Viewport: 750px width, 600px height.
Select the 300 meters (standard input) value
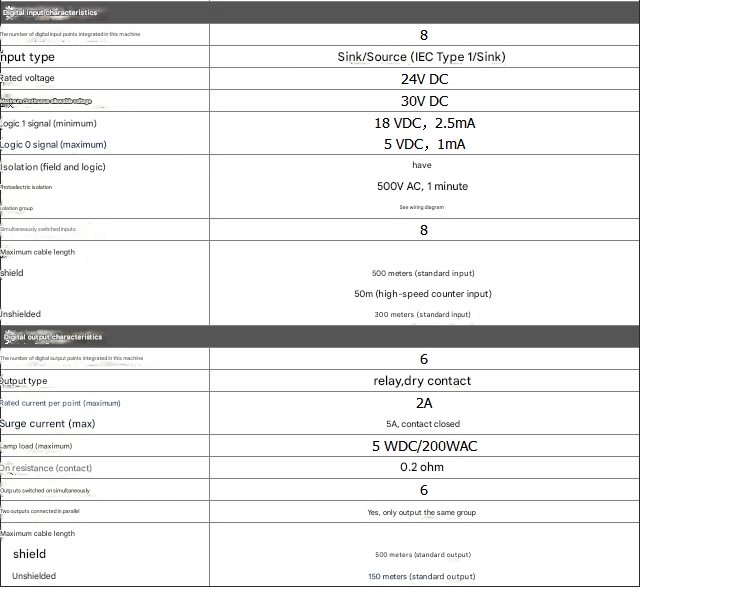click(422, 315)
